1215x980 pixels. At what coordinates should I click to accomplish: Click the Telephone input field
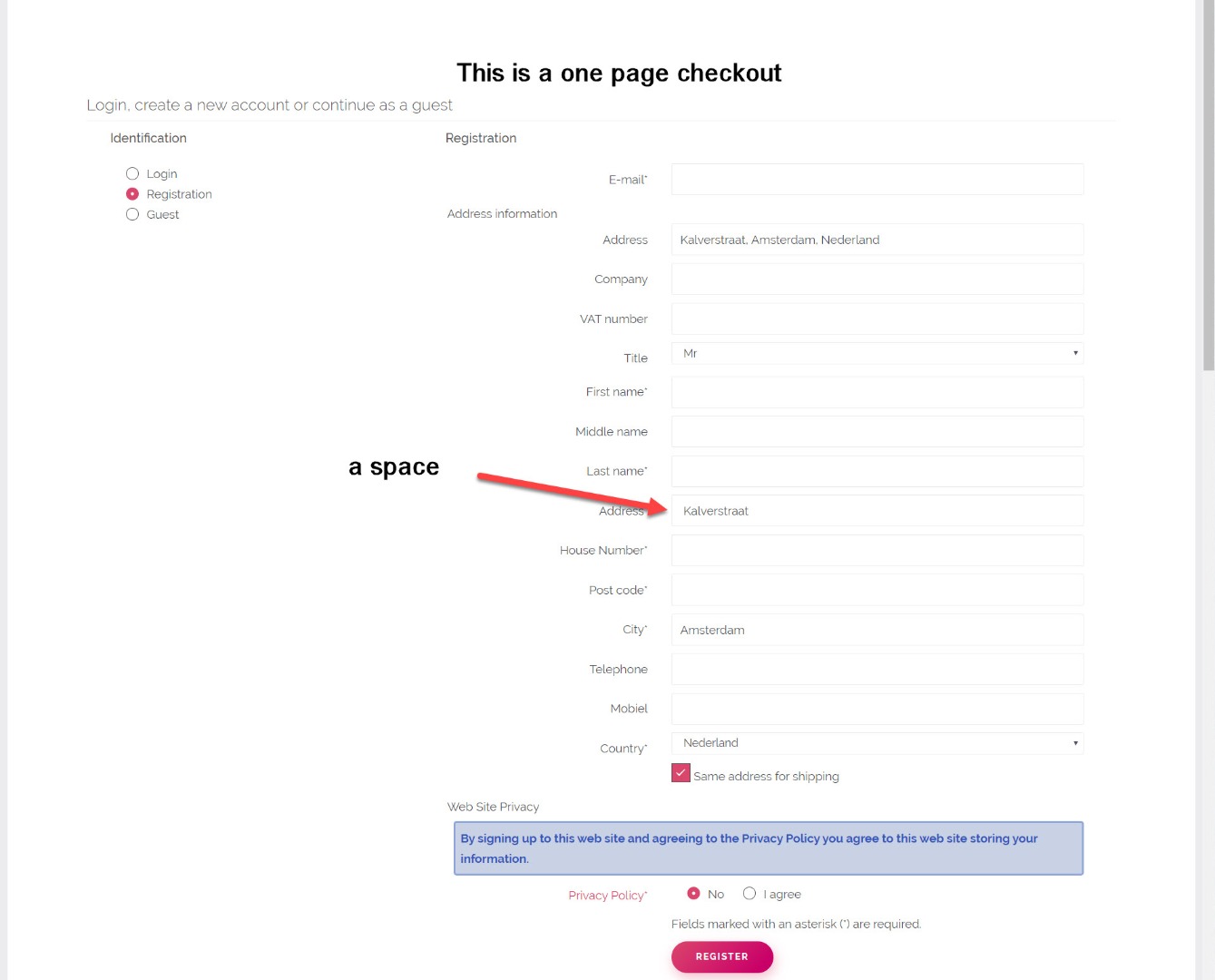[877, 669]
